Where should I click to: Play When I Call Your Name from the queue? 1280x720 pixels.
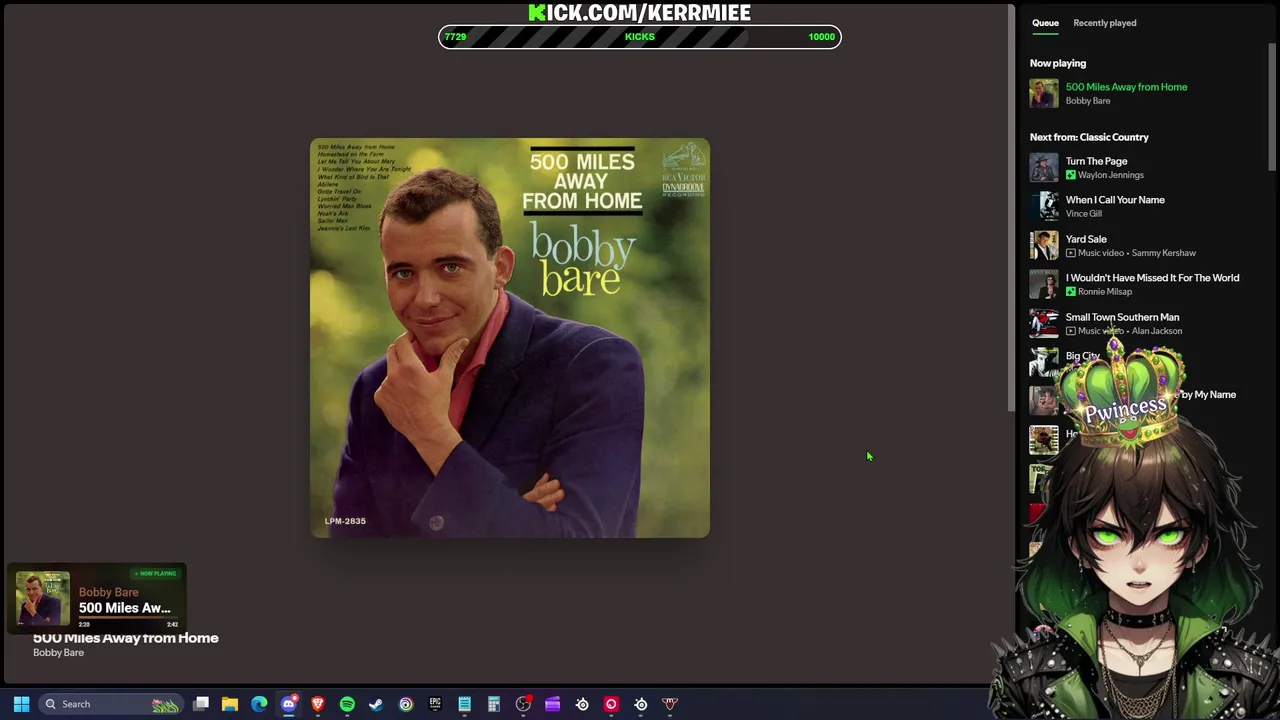pos(1115,200)
